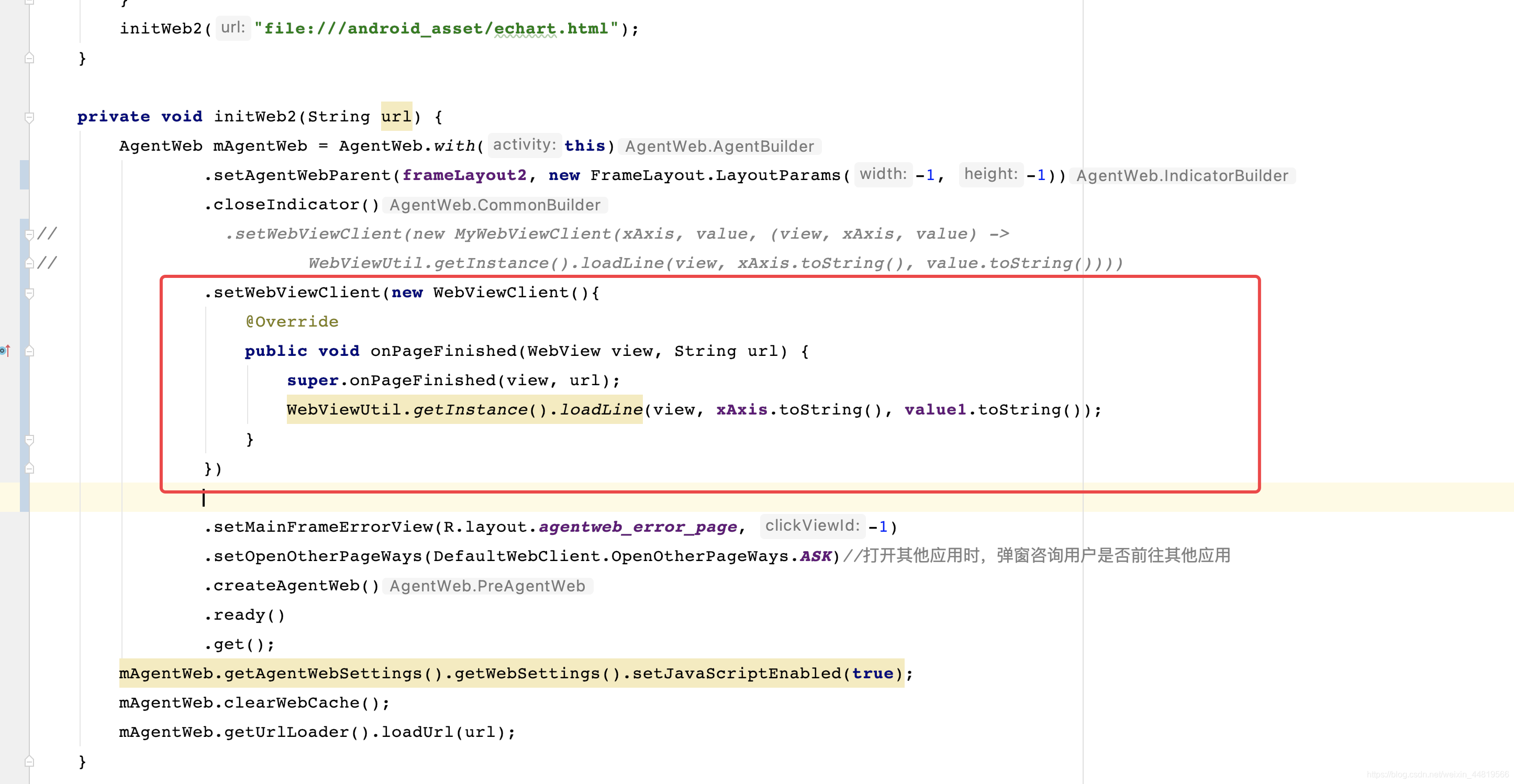Collapse the onPageFinished method fold marker
Screen dimensions: 1514x784
[29, 352]
